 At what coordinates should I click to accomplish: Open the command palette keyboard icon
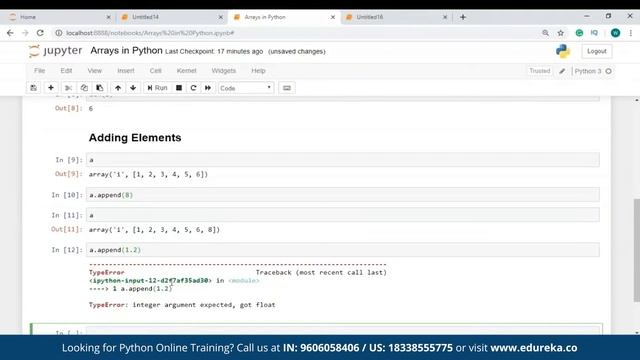(x=287, y=88)
